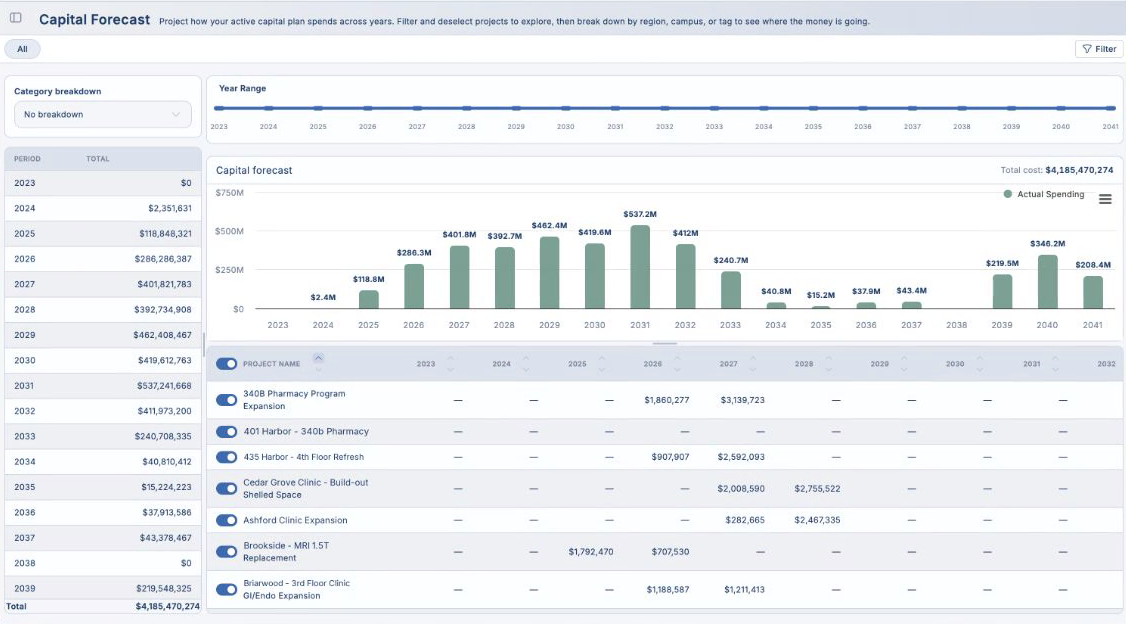
Task: Select the $219,548,325 total for 2039
Action: [164, 588]
